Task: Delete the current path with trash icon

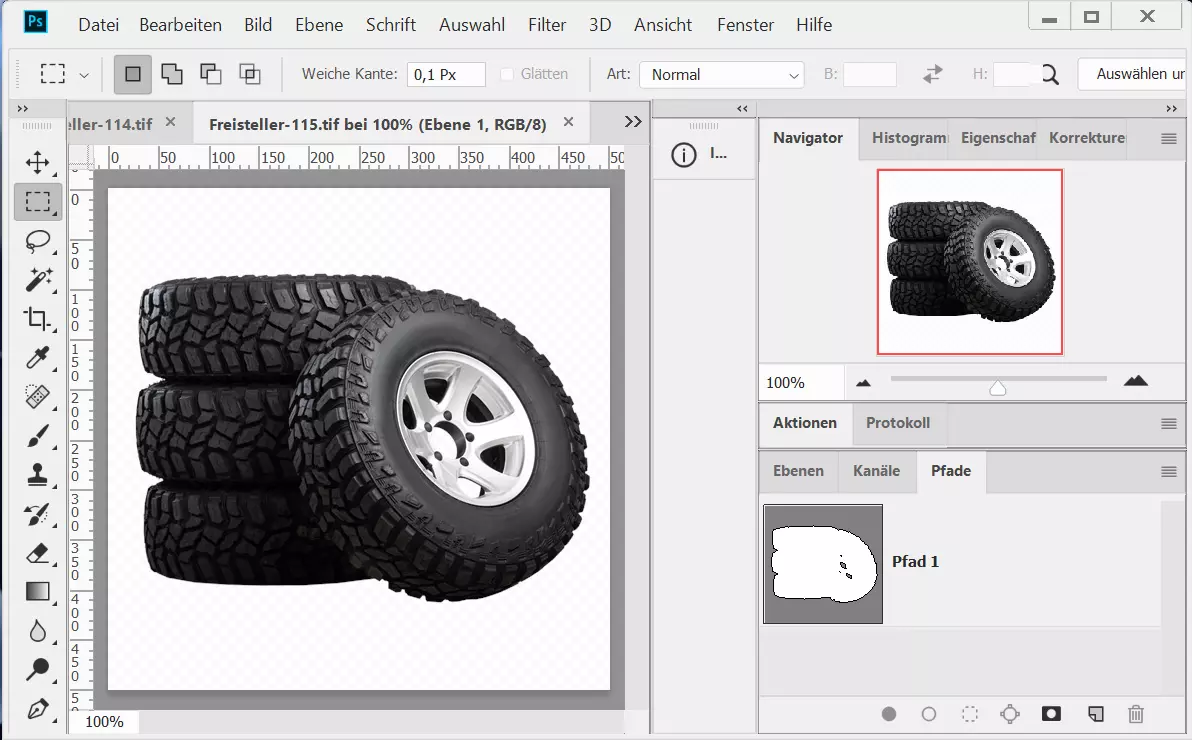Action: (1136, 714)
